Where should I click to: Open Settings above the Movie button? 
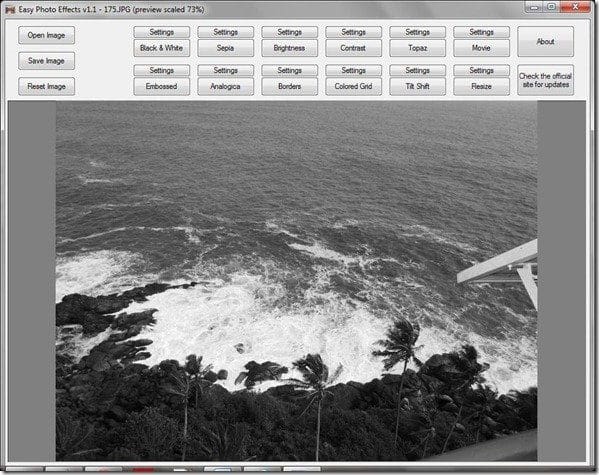pos(481,32)
